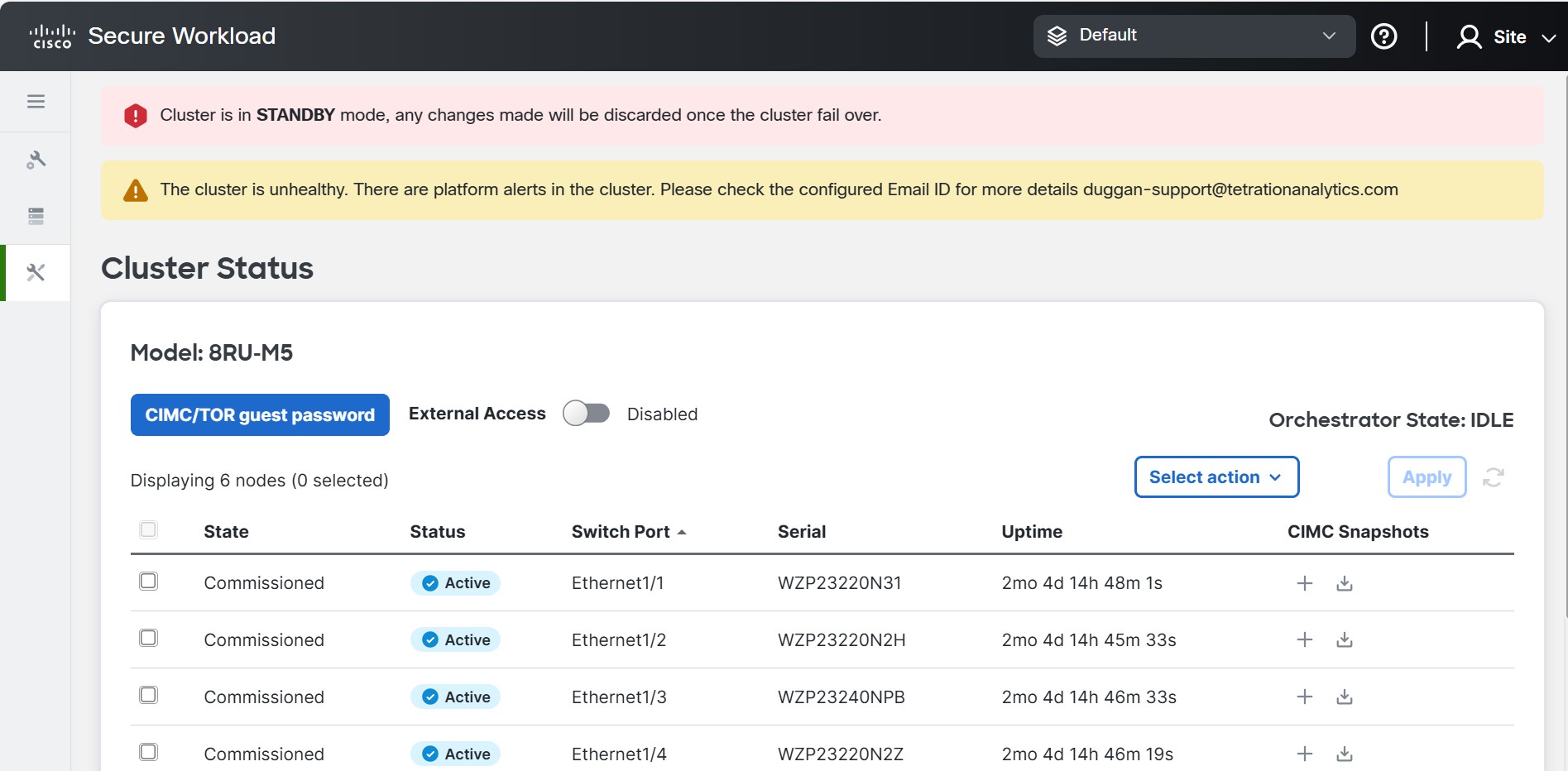Viewport: 1568px width, 771px height.
Task: Add CIMC snapshot for Ethernet1/1 node
Action: click(x=1304, y=583)
